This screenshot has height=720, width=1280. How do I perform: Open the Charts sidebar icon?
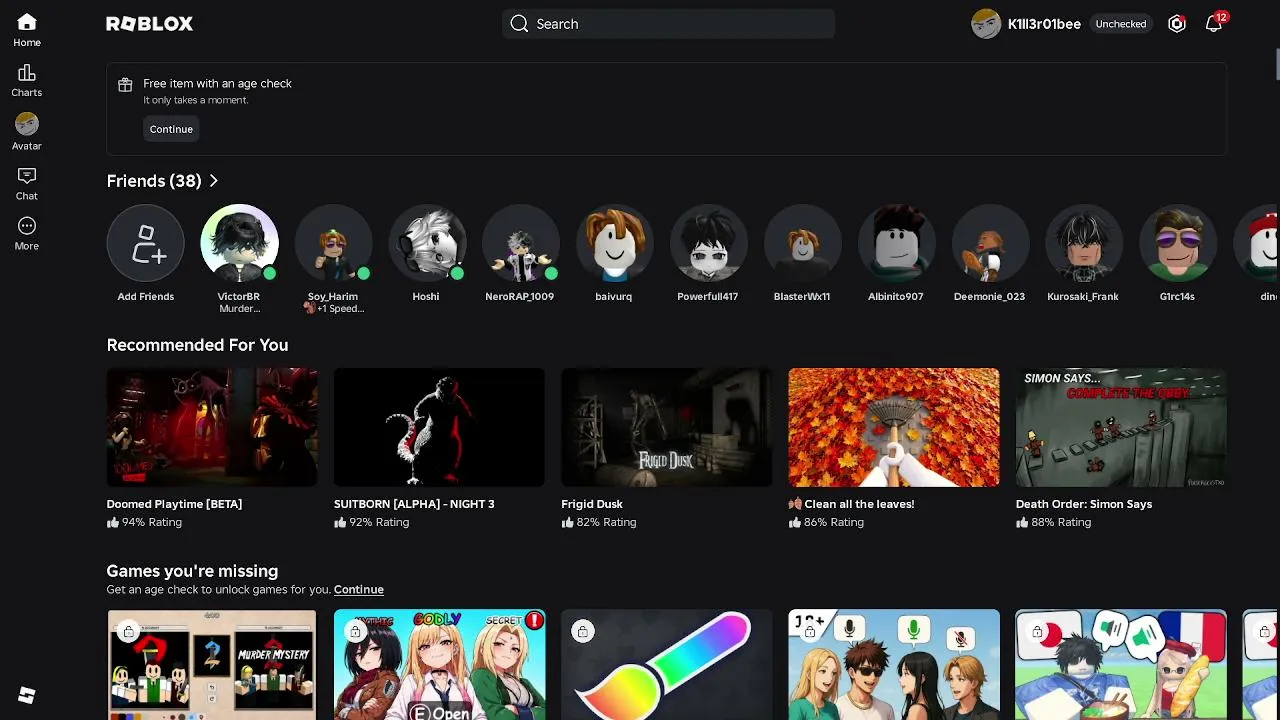tap(27, 73)
